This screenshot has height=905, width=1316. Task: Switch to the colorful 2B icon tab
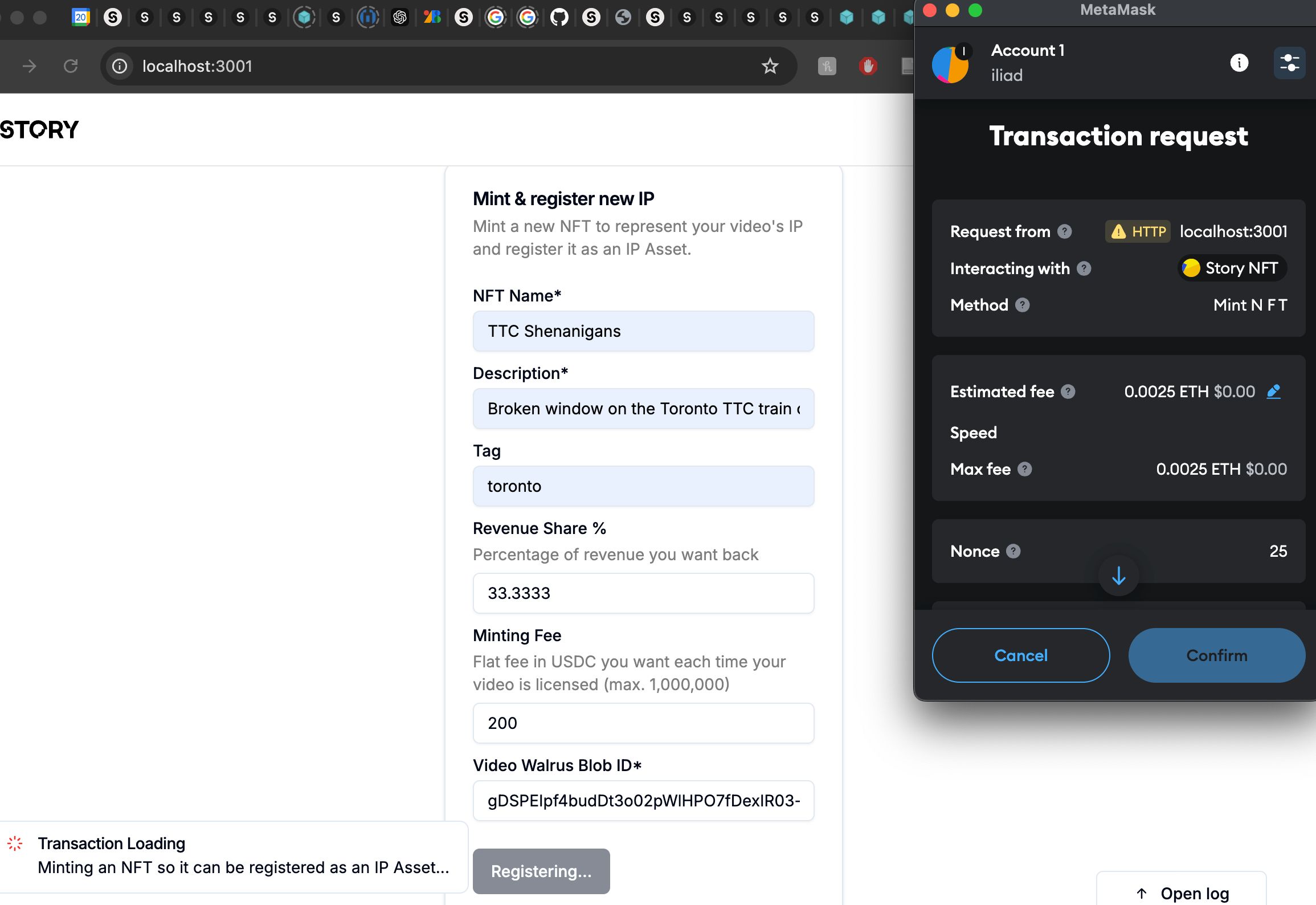pyautogui.click(x=432, y=17)
